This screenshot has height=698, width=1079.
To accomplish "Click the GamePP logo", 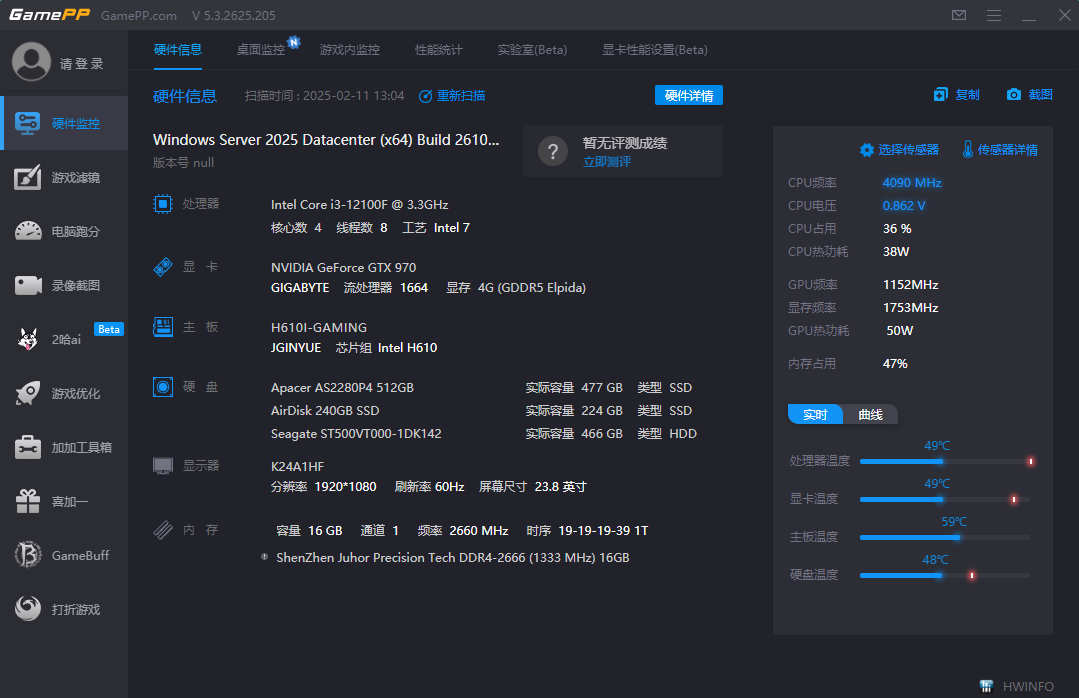I will tap(49, 14).
